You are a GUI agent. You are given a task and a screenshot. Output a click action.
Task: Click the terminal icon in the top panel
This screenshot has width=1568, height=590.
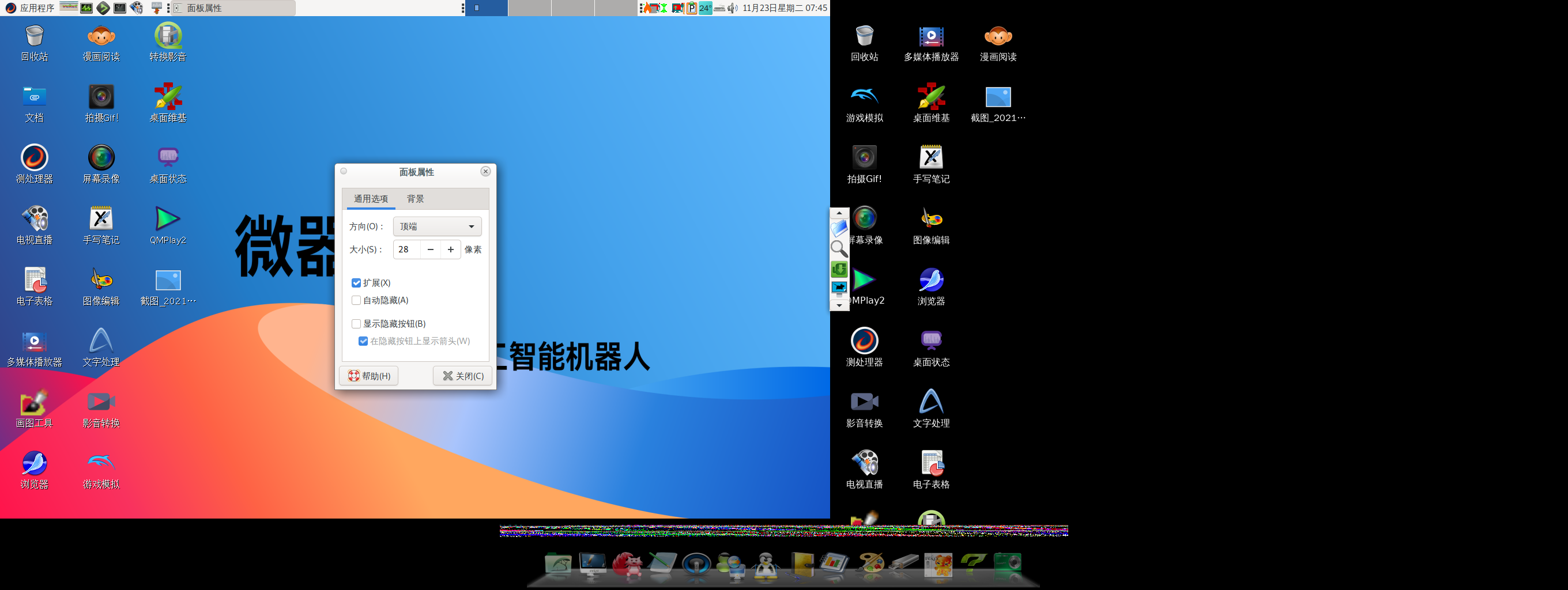[120, 8]
